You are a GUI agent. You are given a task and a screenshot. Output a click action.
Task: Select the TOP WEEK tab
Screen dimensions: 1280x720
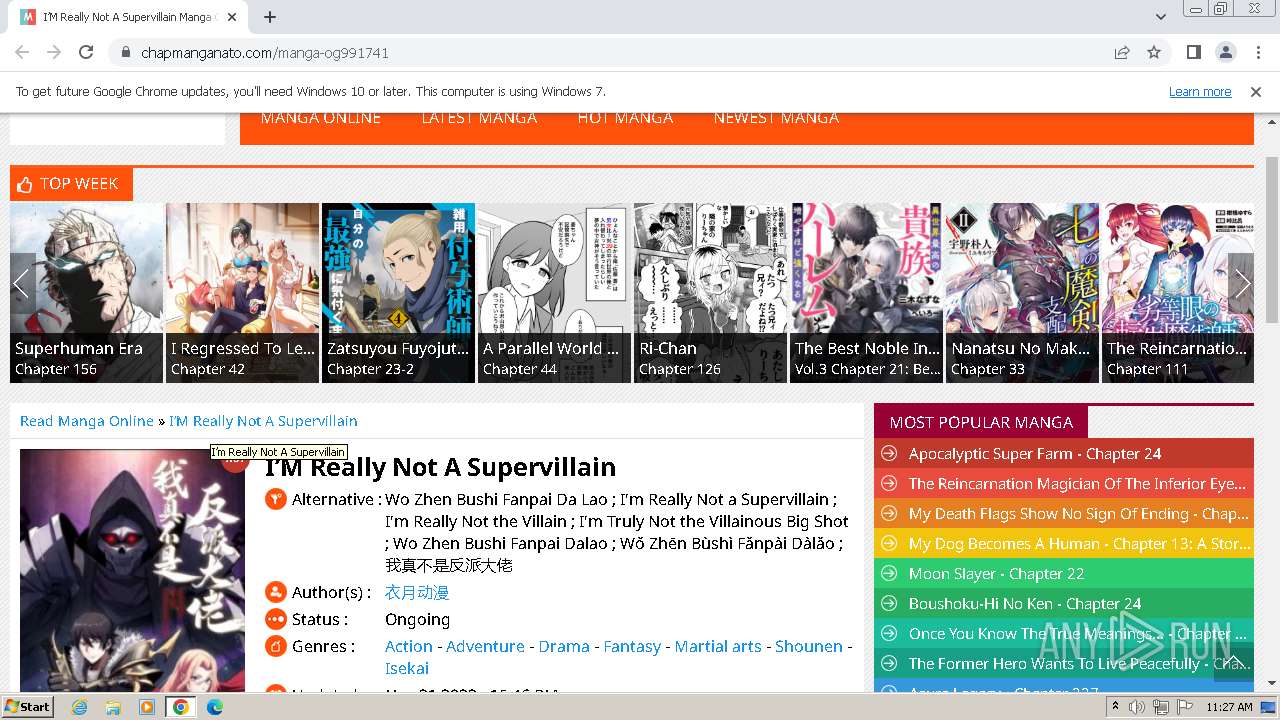[71, 184]
